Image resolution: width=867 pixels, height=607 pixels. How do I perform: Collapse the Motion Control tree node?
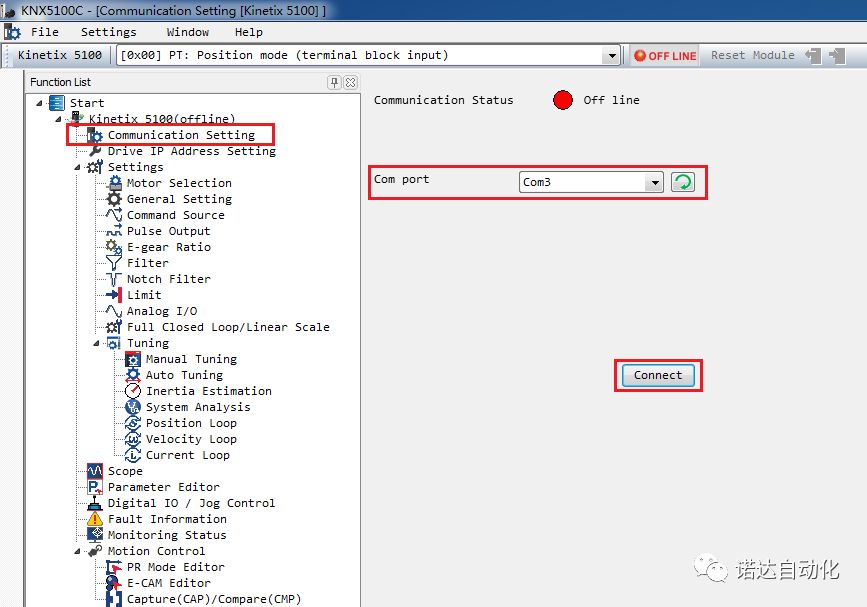click(77, 551)
